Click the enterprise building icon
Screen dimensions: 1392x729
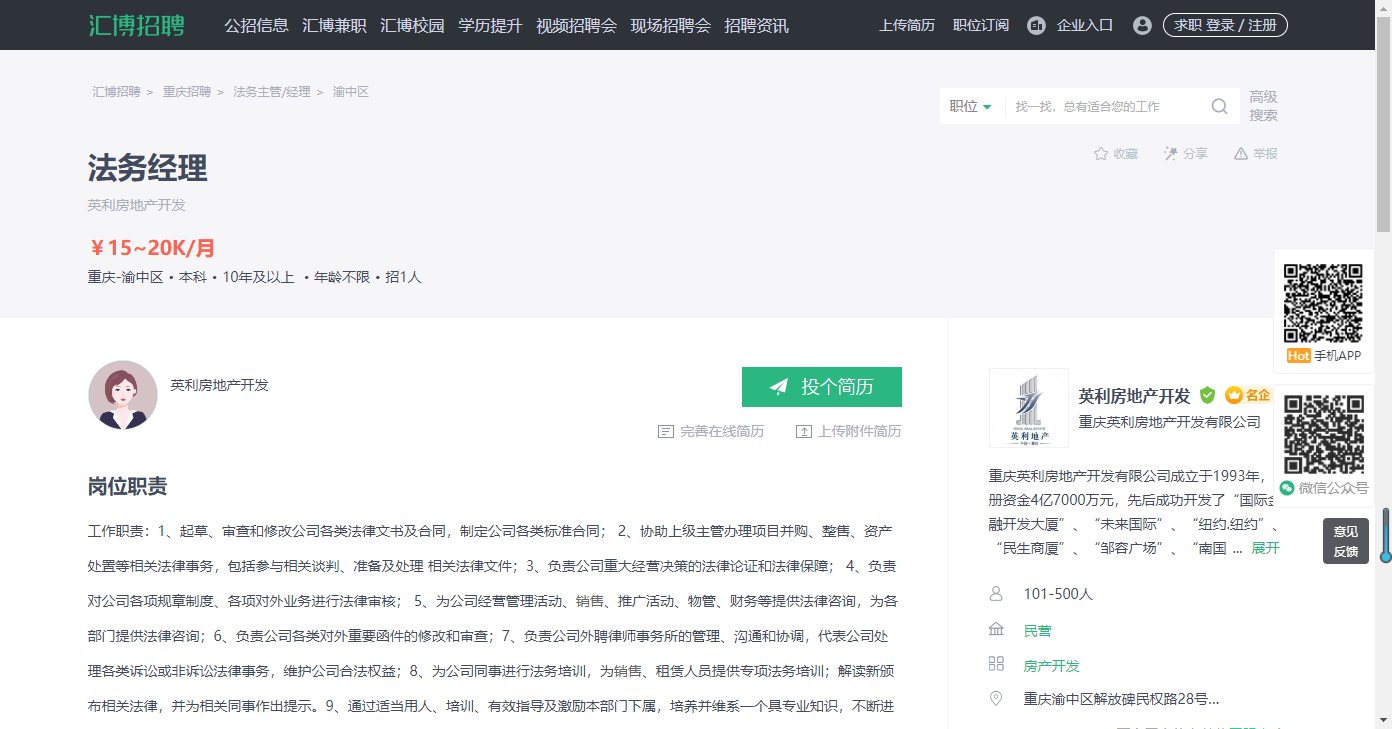1037,25
